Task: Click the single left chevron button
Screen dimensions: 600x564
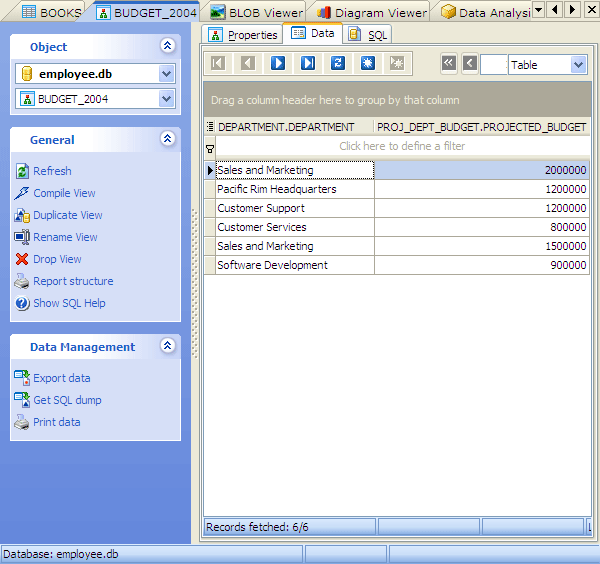Action: click(470, 63)
